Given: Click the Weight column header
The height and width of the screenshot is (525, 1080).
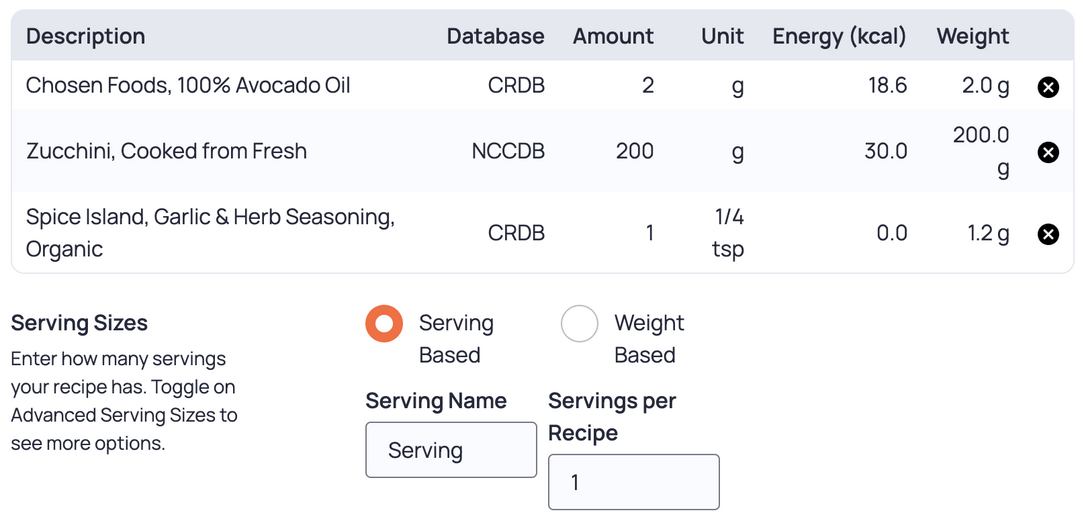Looking at the screenshot, I should pyautogui.click(x=973, y=36).
